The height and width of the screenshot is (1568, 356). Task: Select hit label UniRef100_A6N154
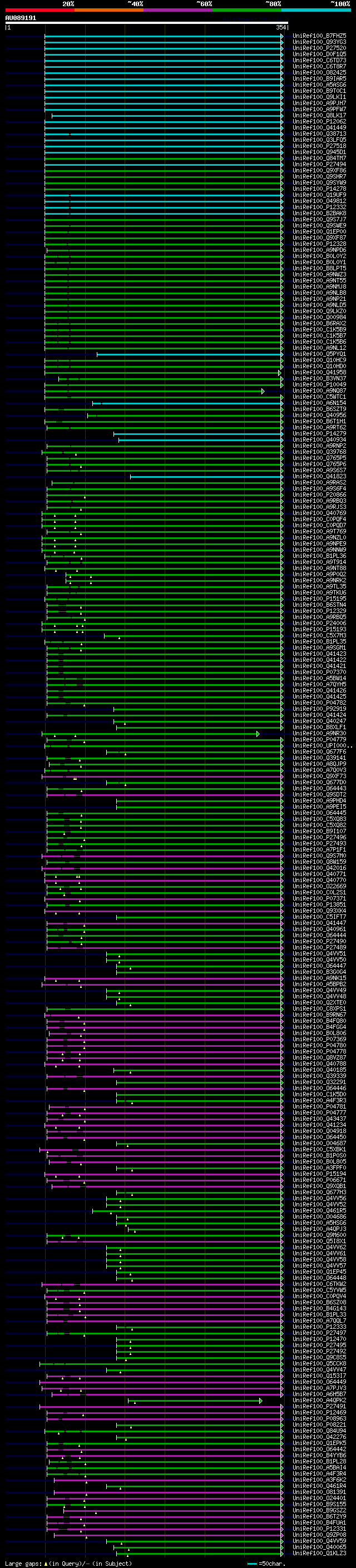click(x=319, y=403)
